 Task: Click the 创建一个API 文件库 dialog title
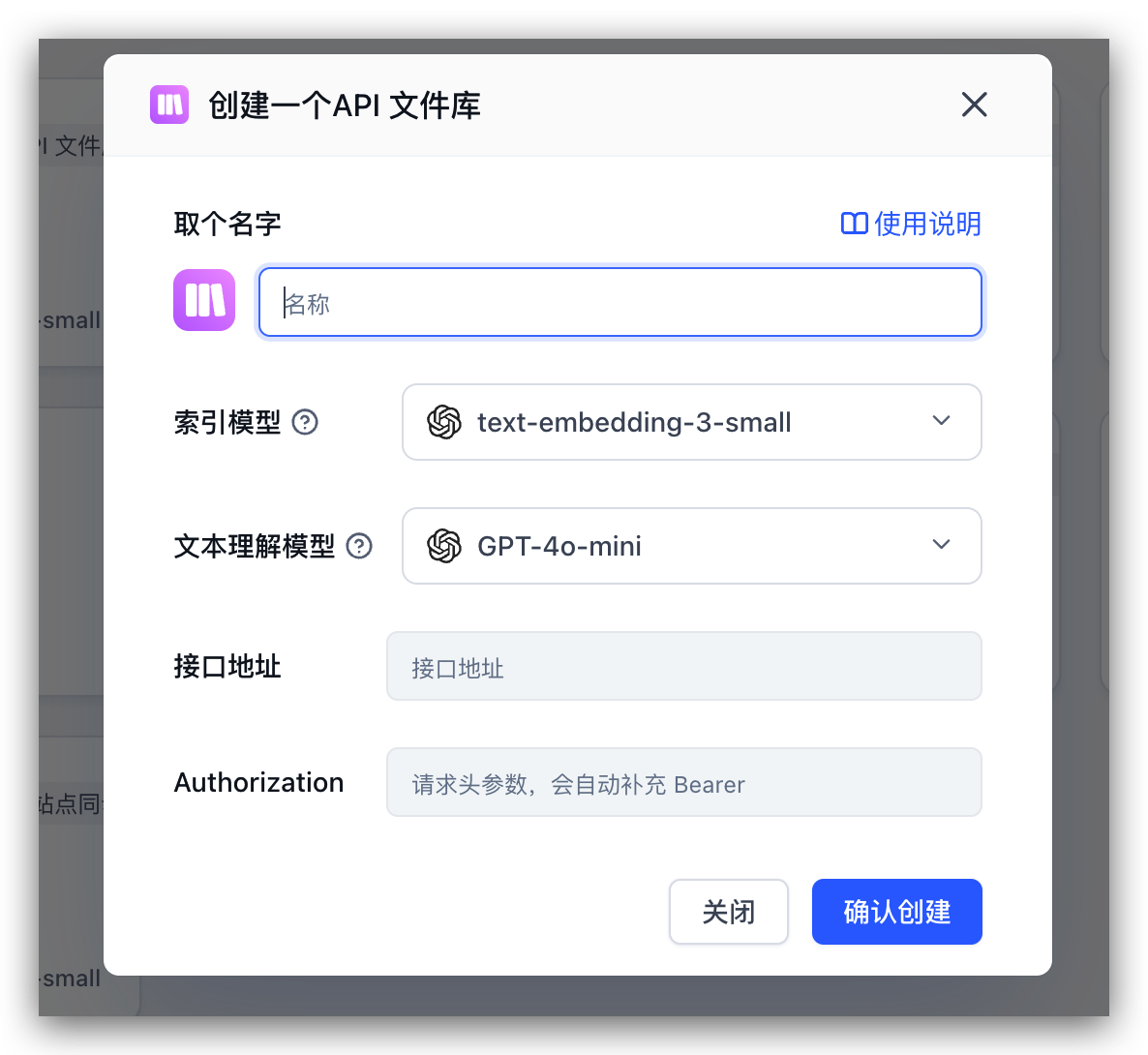coord(344,105)
